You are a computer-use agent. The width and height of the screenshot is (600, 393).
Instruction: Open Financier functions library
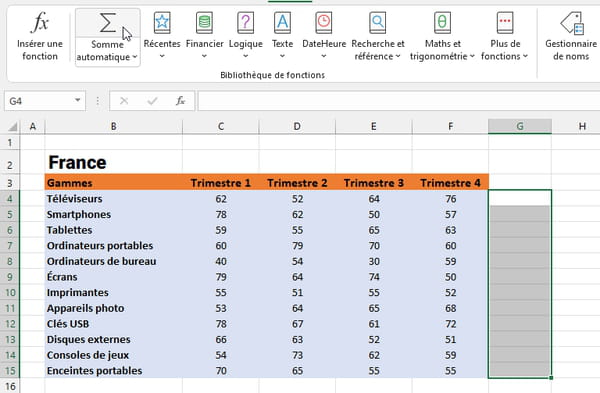[x=204, y=37]
